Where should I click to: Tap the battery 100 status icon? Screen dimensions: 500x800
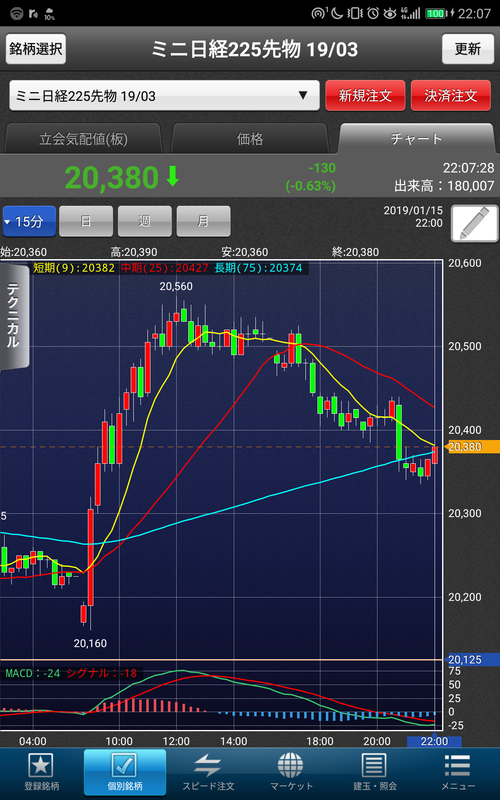[435, 14]
